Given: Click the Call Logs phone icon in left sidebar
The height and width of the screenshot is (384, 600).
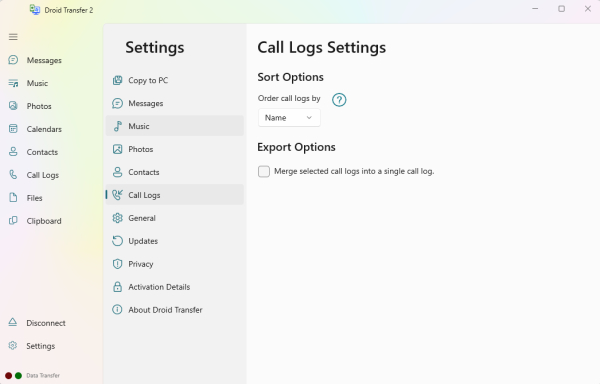Looking at the screenshot, I should pyautogui.click(x=13, y=175).
